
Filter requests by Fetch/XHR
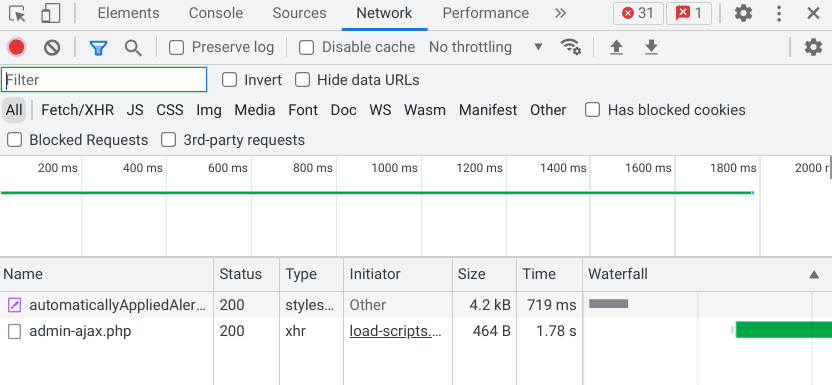(x=77, y=110)
